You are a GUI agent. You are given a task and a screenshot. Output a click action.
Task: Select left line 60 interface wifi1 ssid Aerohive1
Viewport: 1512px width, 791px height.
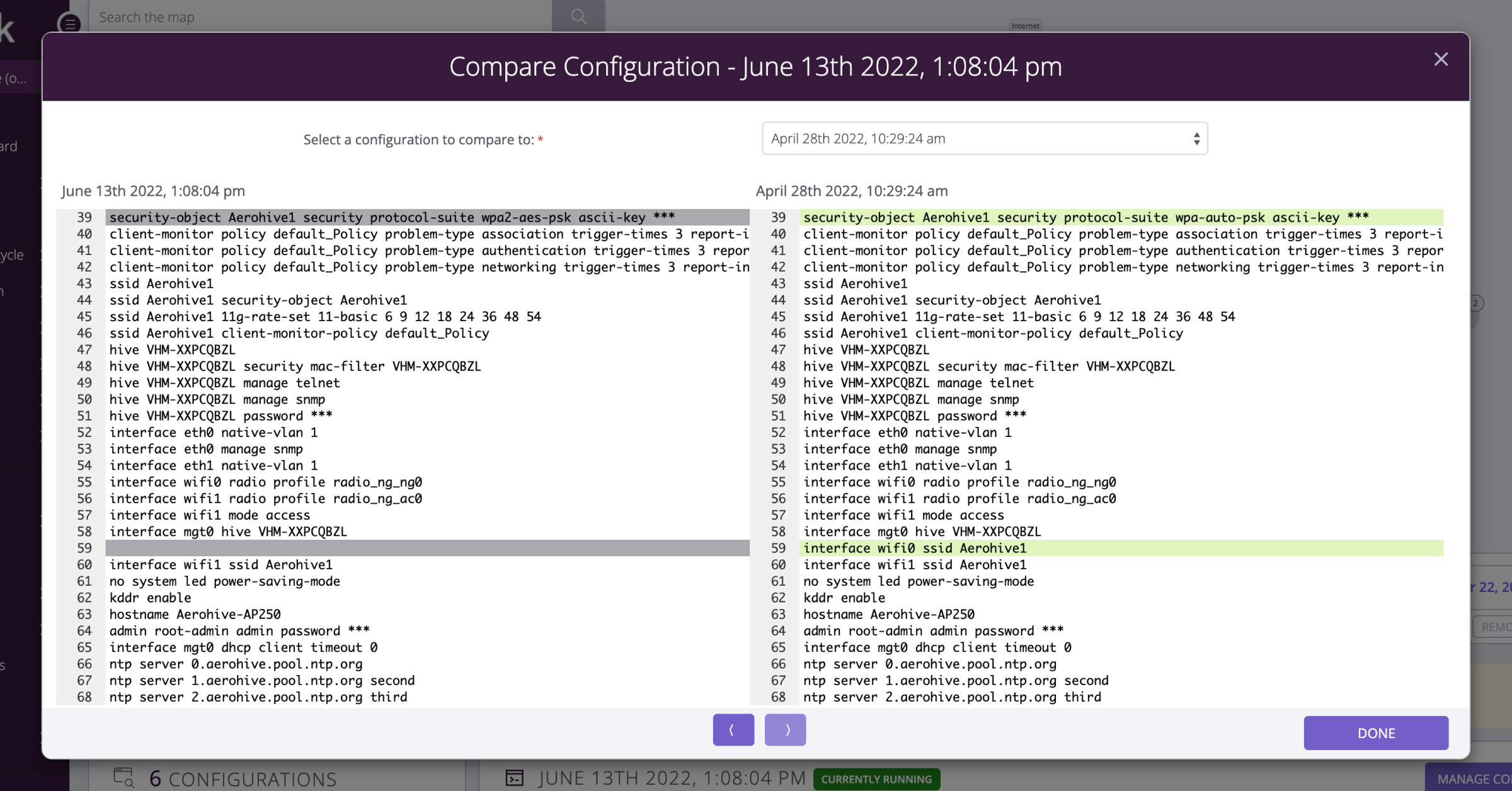point(221,565)
